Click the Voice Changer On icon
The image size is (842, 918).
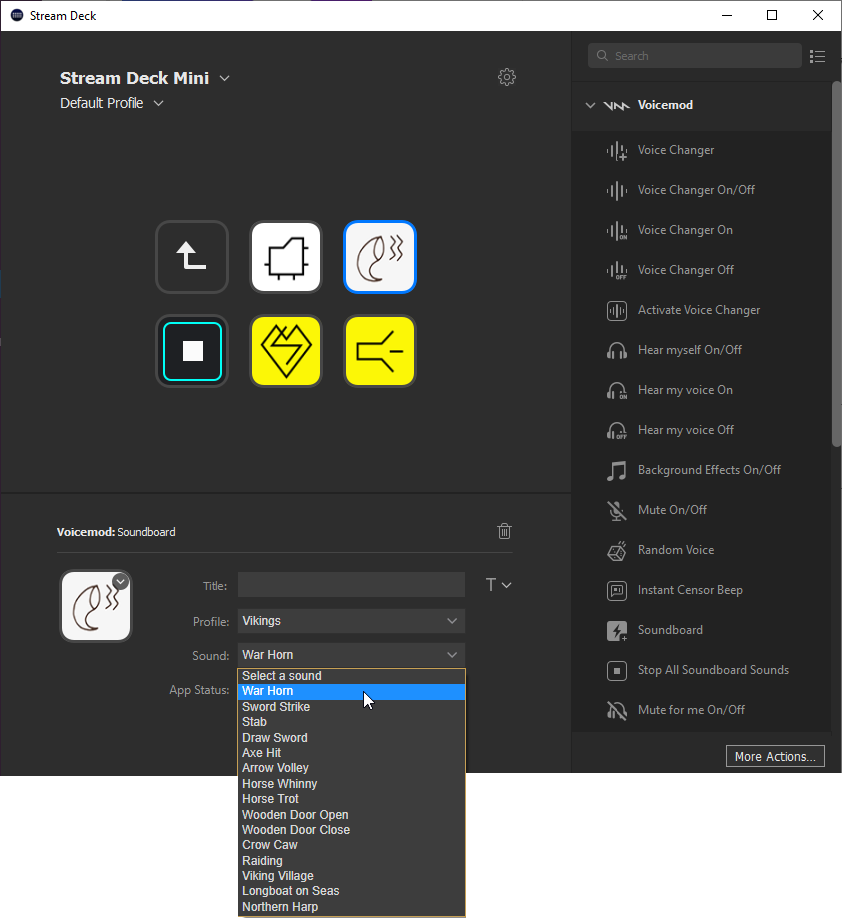(617, 230)
